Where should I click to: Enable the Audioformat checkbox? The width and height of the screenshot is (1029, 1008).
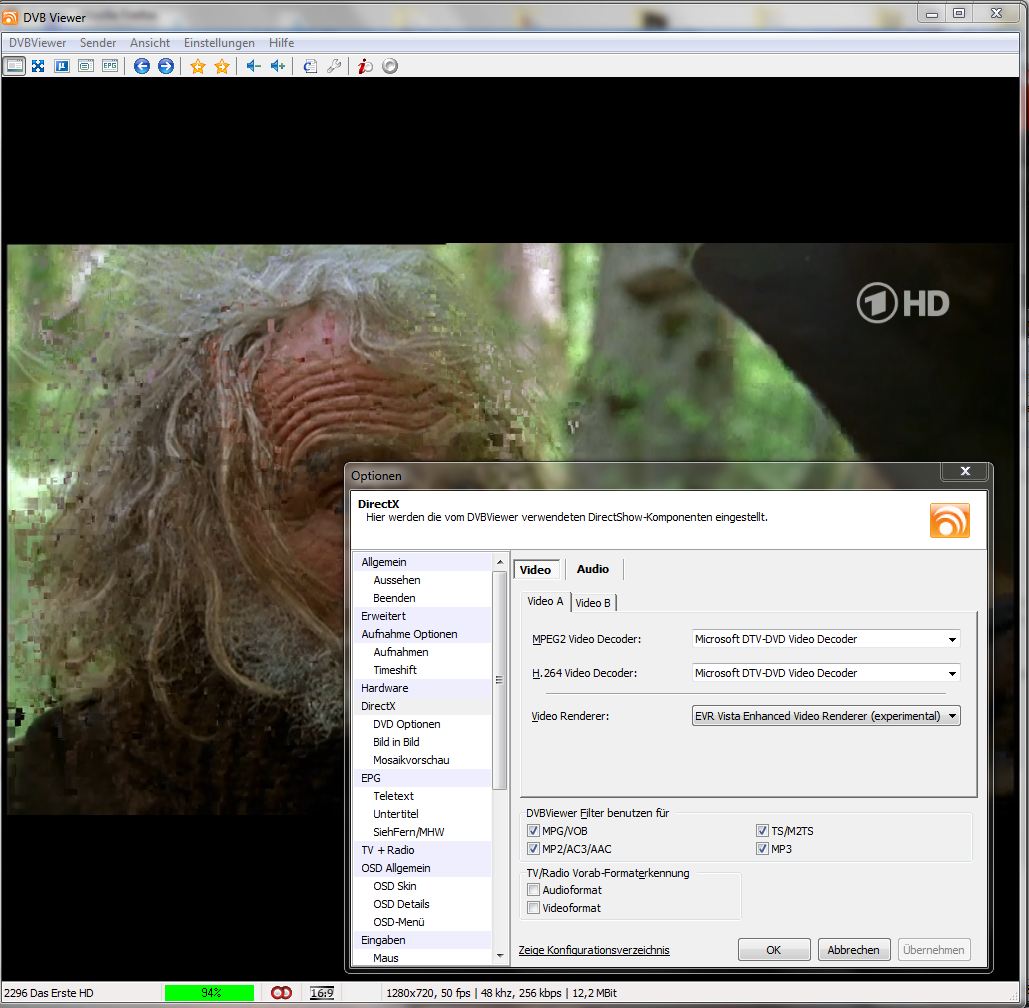(534, 890)
